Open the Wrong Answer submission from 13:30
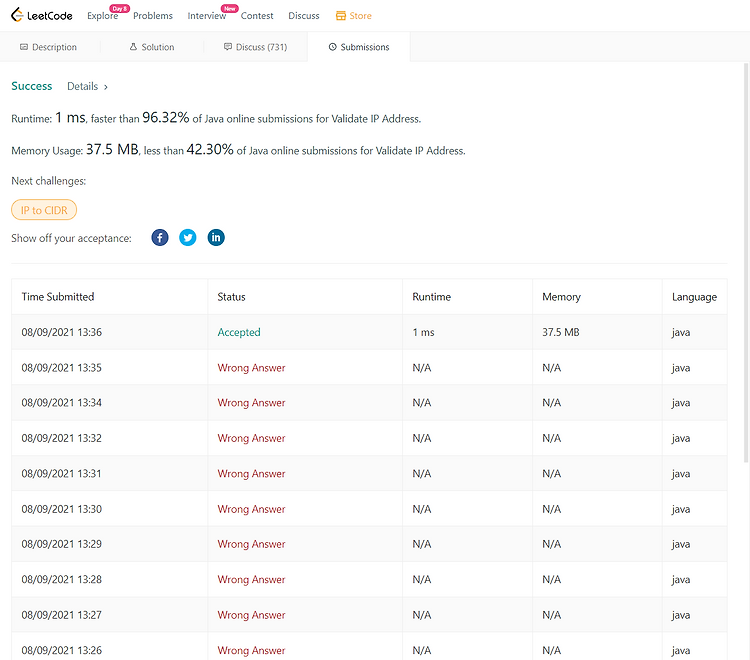750x660 pixels. point(251,509)
